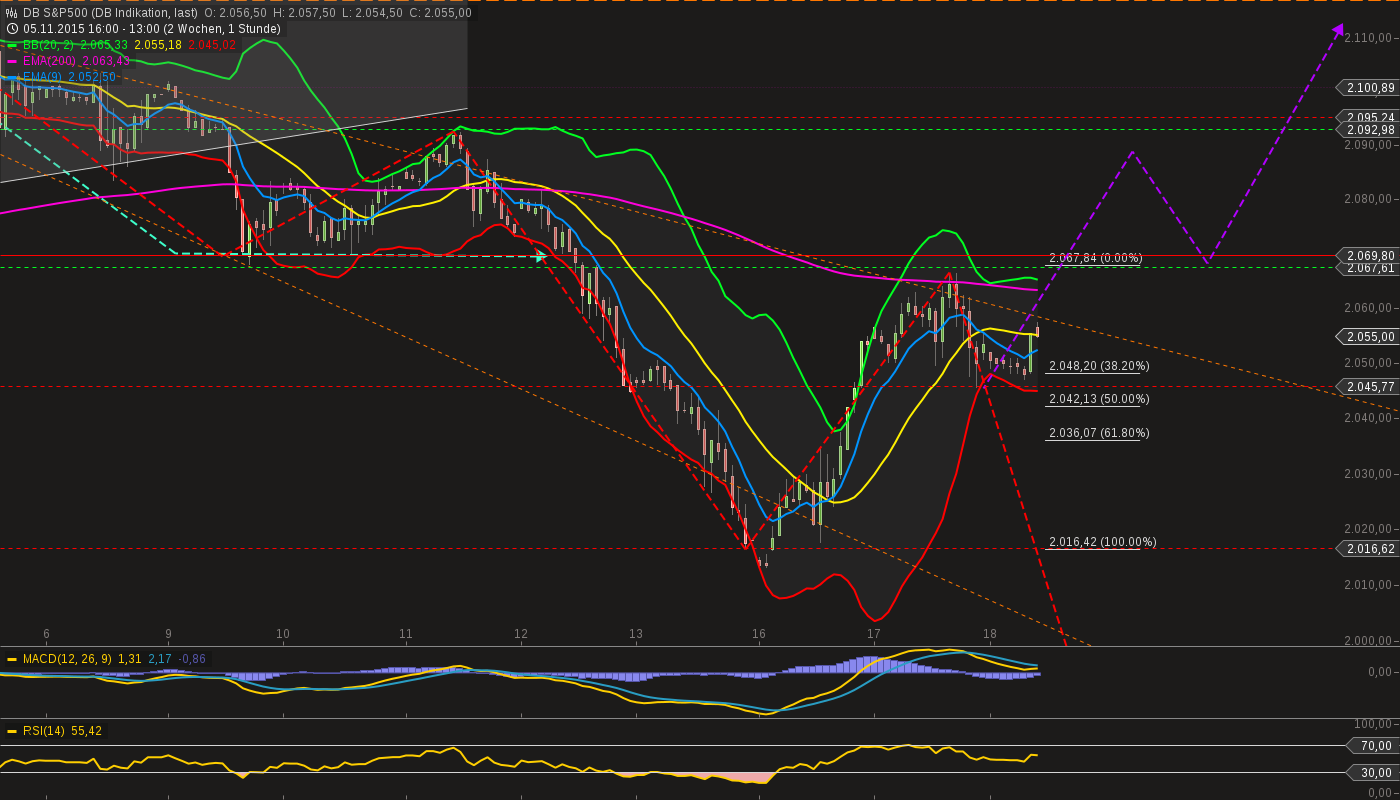This screenshot has width=1400, height=800.
Task: Click the closing price C: 2.055,00
Action: (x=440, y=13)
